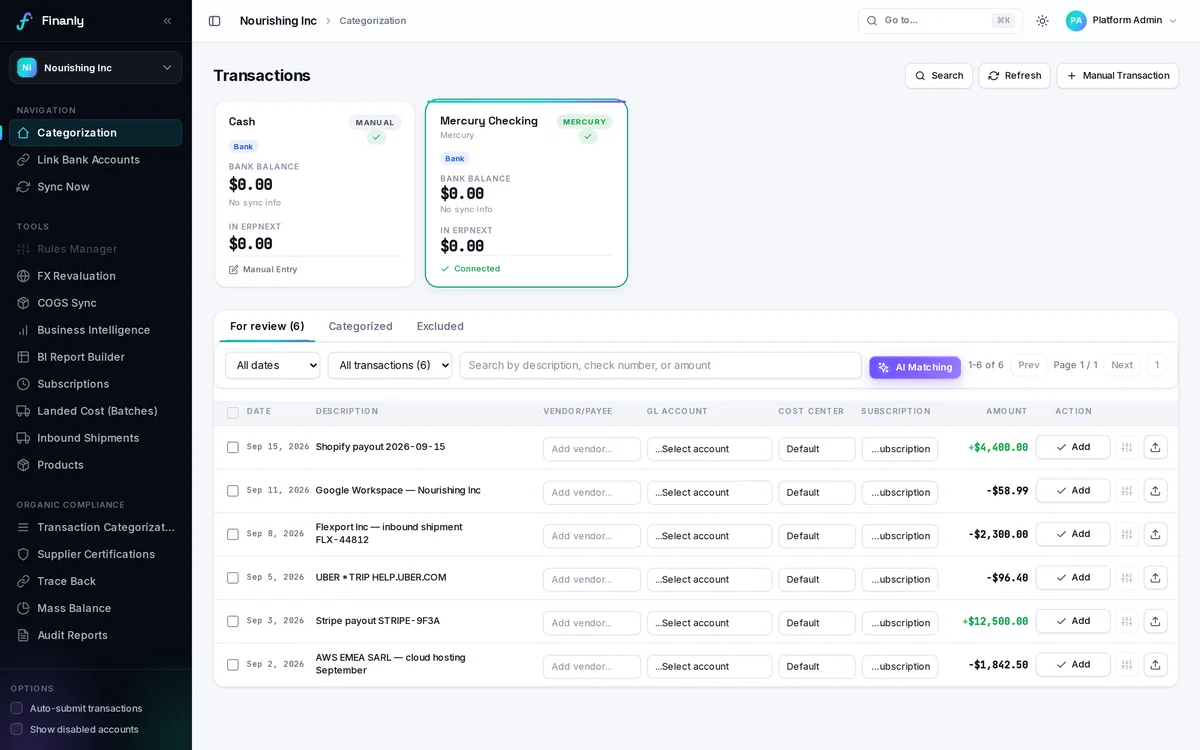Open subscription dropdown for Flexport Inc row
This screenshot has width=1200, height=750.
point(900,536)
